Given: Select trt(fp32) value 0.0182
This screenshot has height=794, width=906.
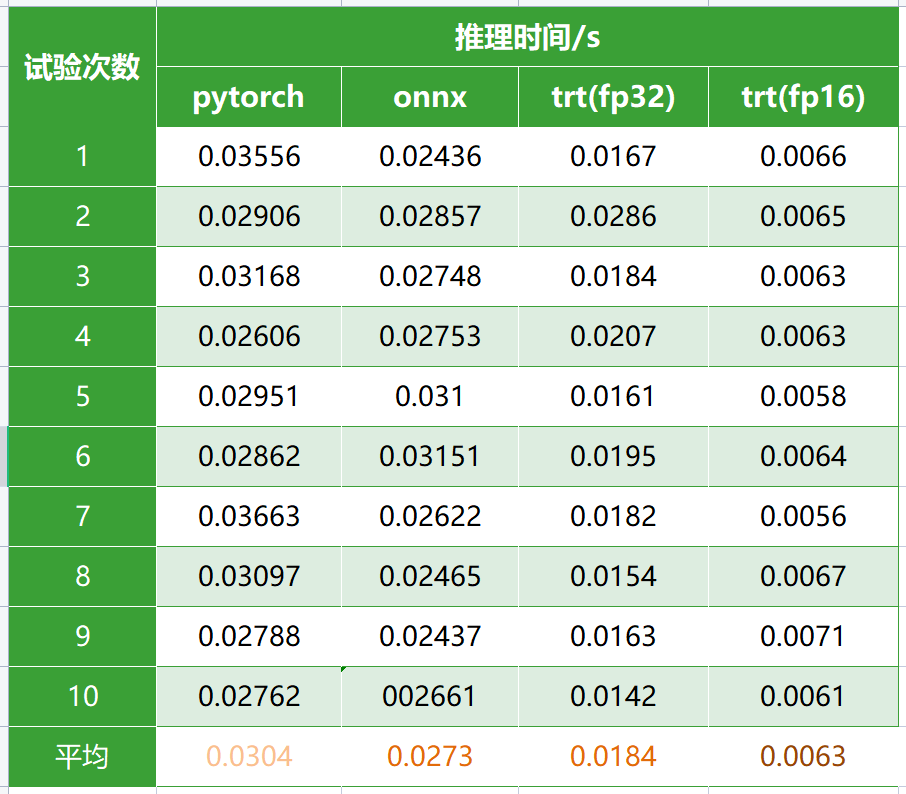Looking at the screenshot, I should click(613, 517).
